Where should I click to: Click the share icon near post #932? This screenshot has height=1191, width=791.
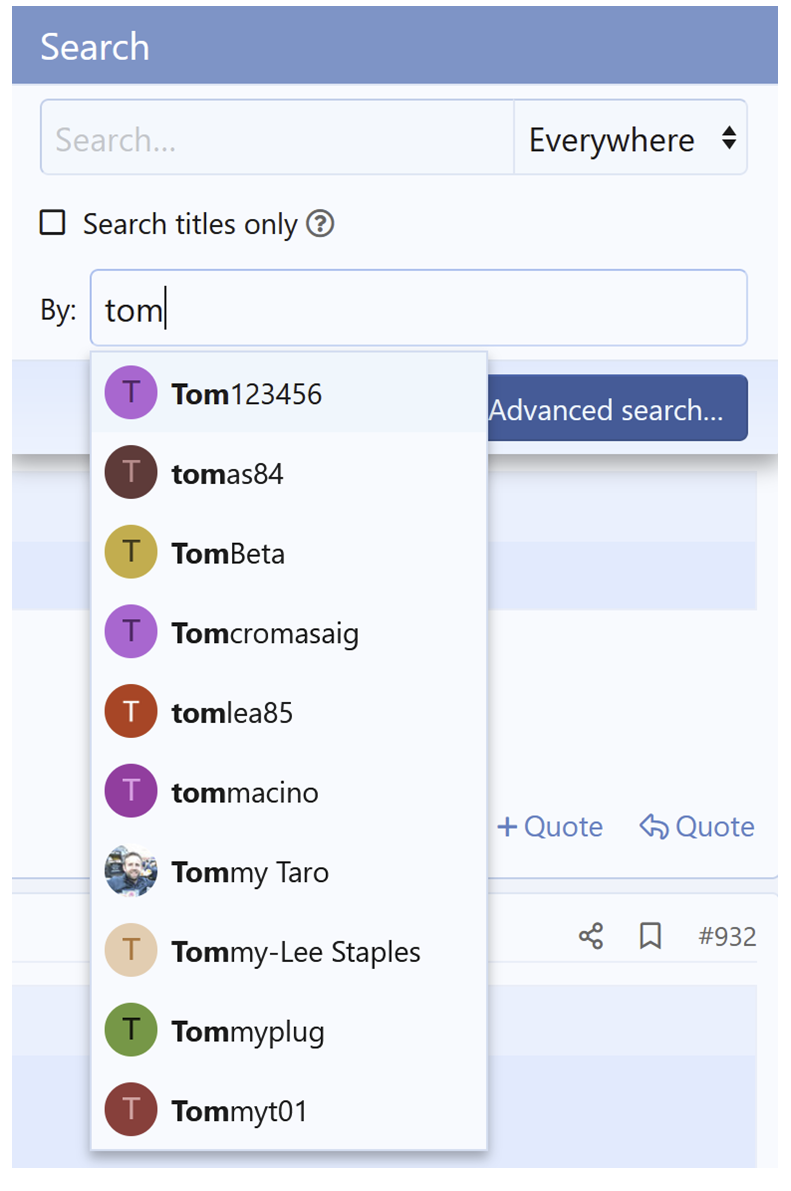591,936
